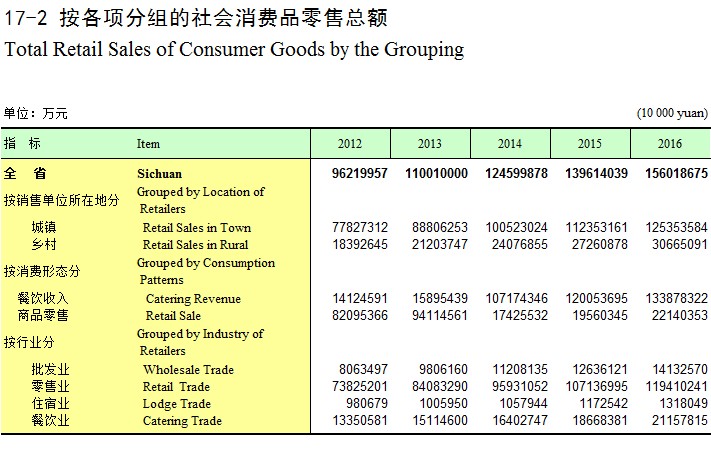711x467 pixels.
Task: Select catering trade value 13350581
Action: click(x=360, y=420)
